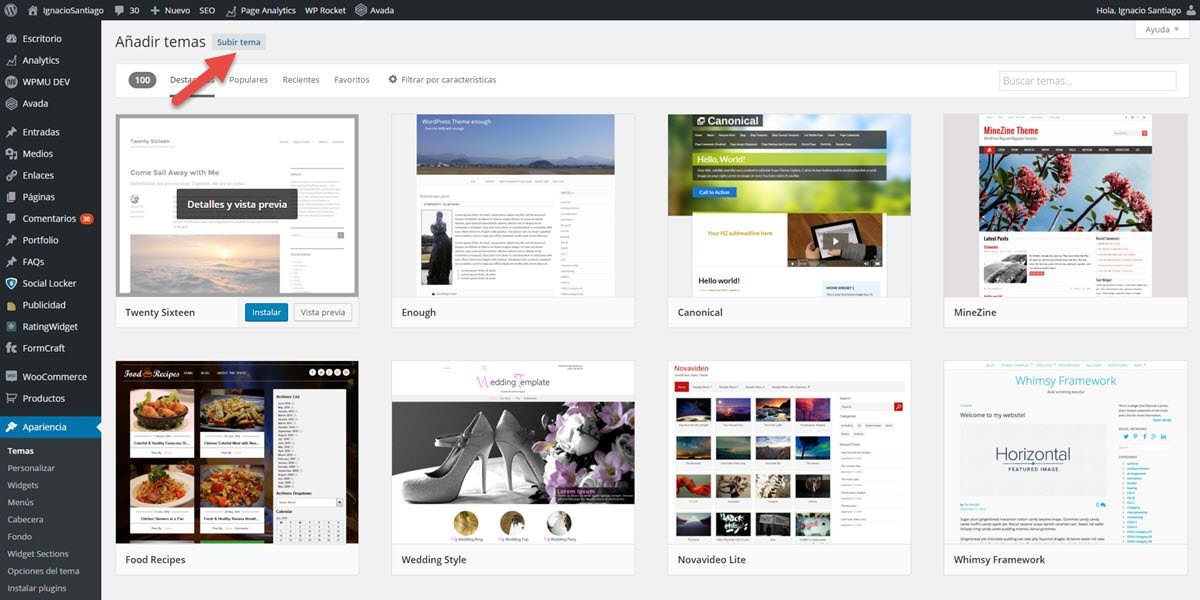Focus the Buscar temas search field
This screenshot has width=1200, height=600.
[1087, 81]
